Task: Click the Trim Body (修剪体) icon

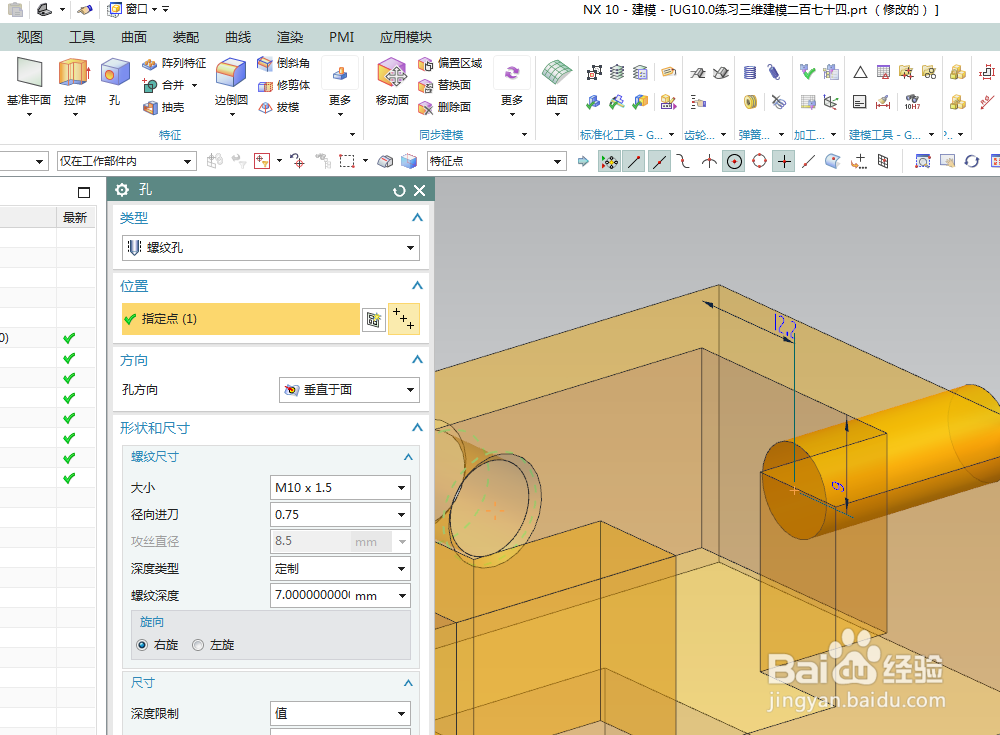Action: tap(265, 85)
